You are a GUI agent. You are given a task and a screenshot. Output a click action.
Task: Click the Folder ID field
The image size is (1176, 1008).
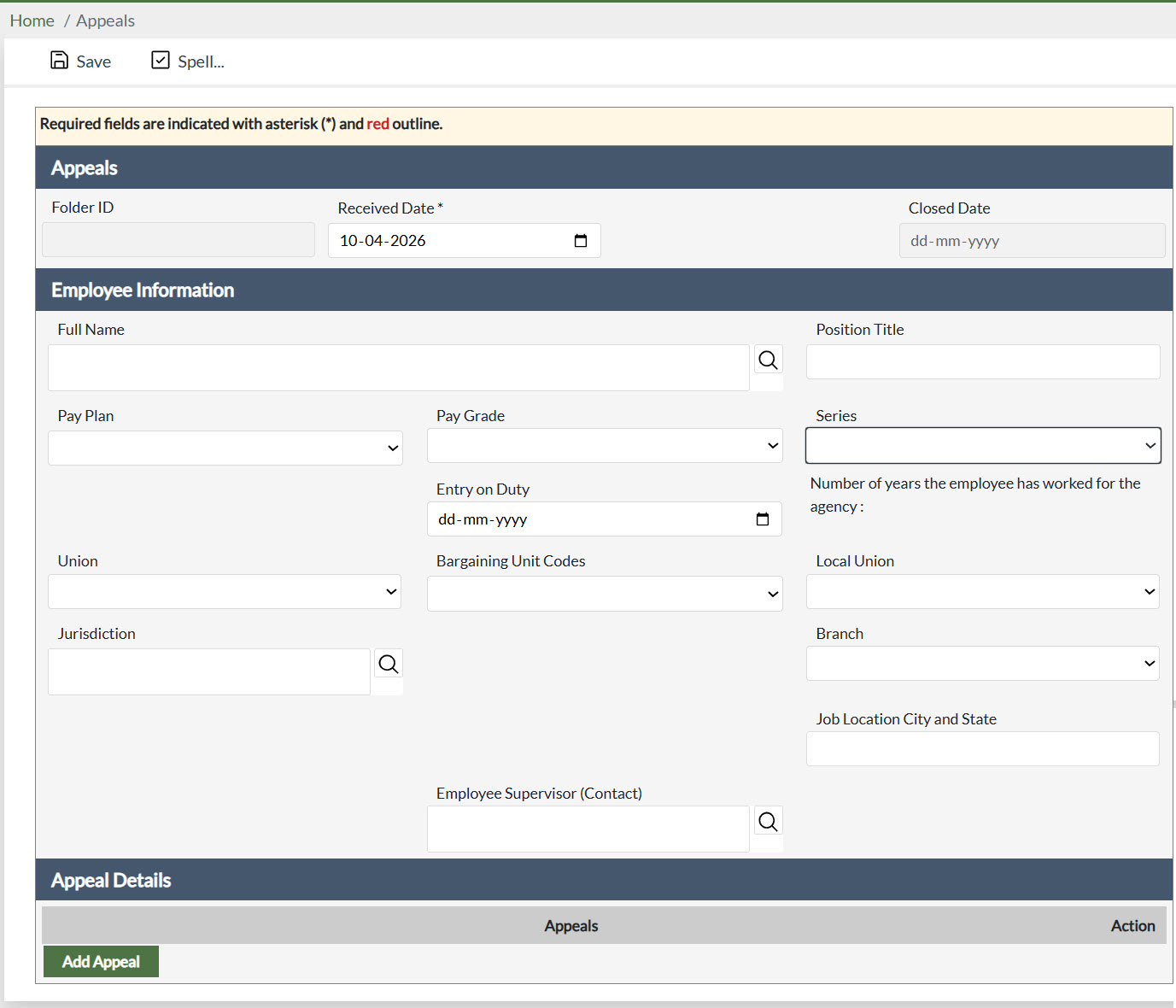178,240
